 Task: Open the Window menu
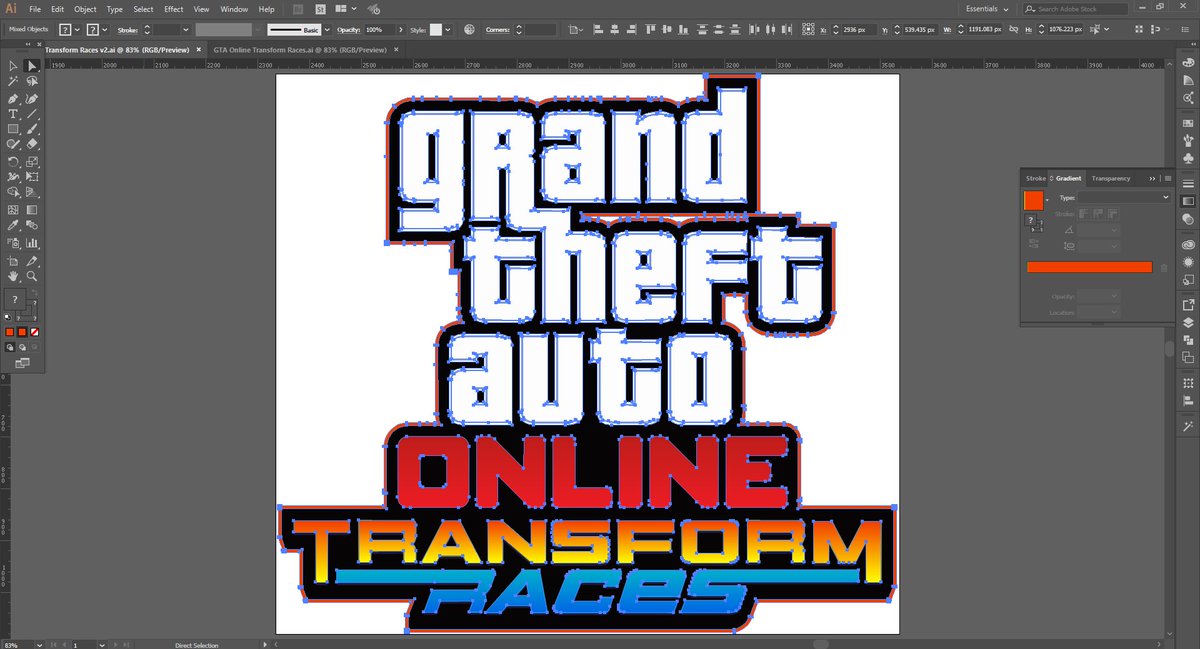click(x=234, y=9)
